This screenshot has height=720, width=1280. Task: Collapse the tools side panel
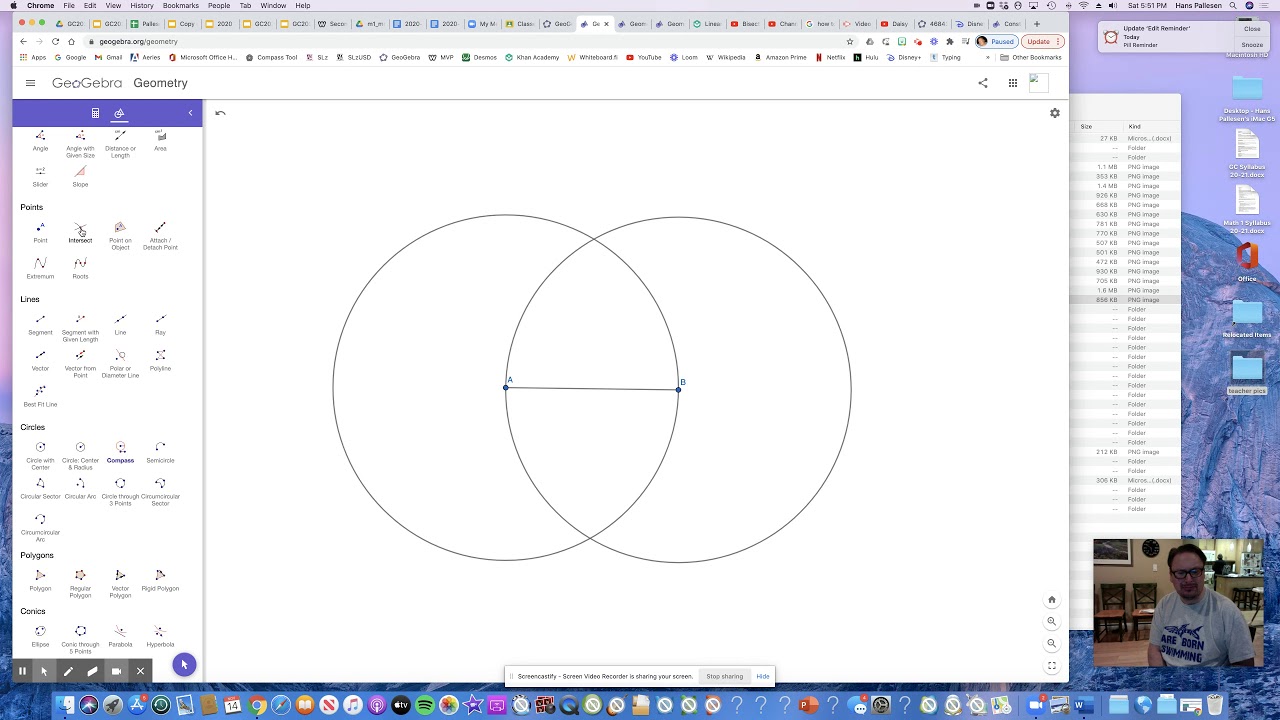click(190, 113)
